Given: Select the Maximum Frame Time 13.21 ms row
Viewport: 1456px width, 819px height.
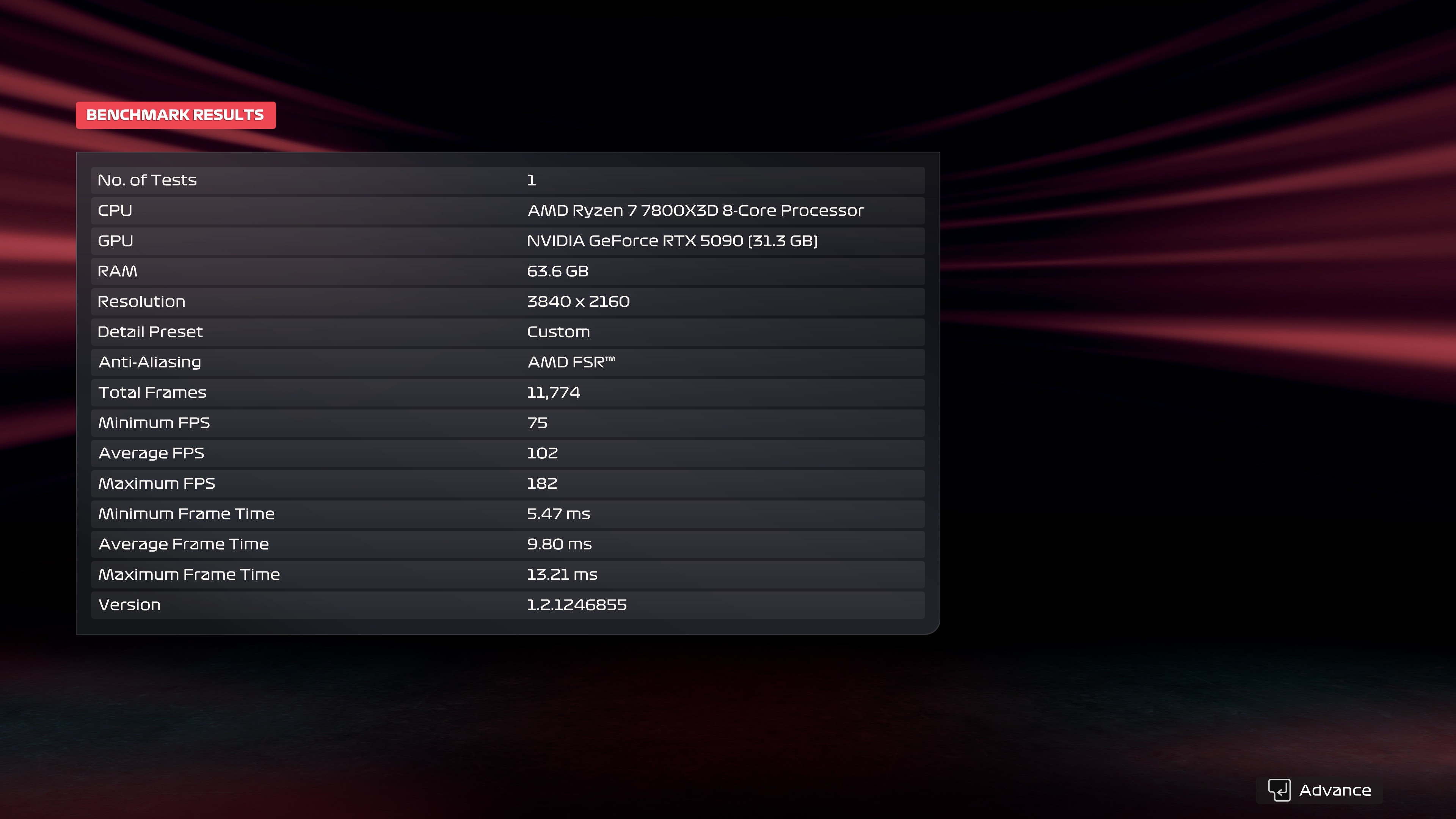Looking at the screenshot, I should click(x=507, y=575).
